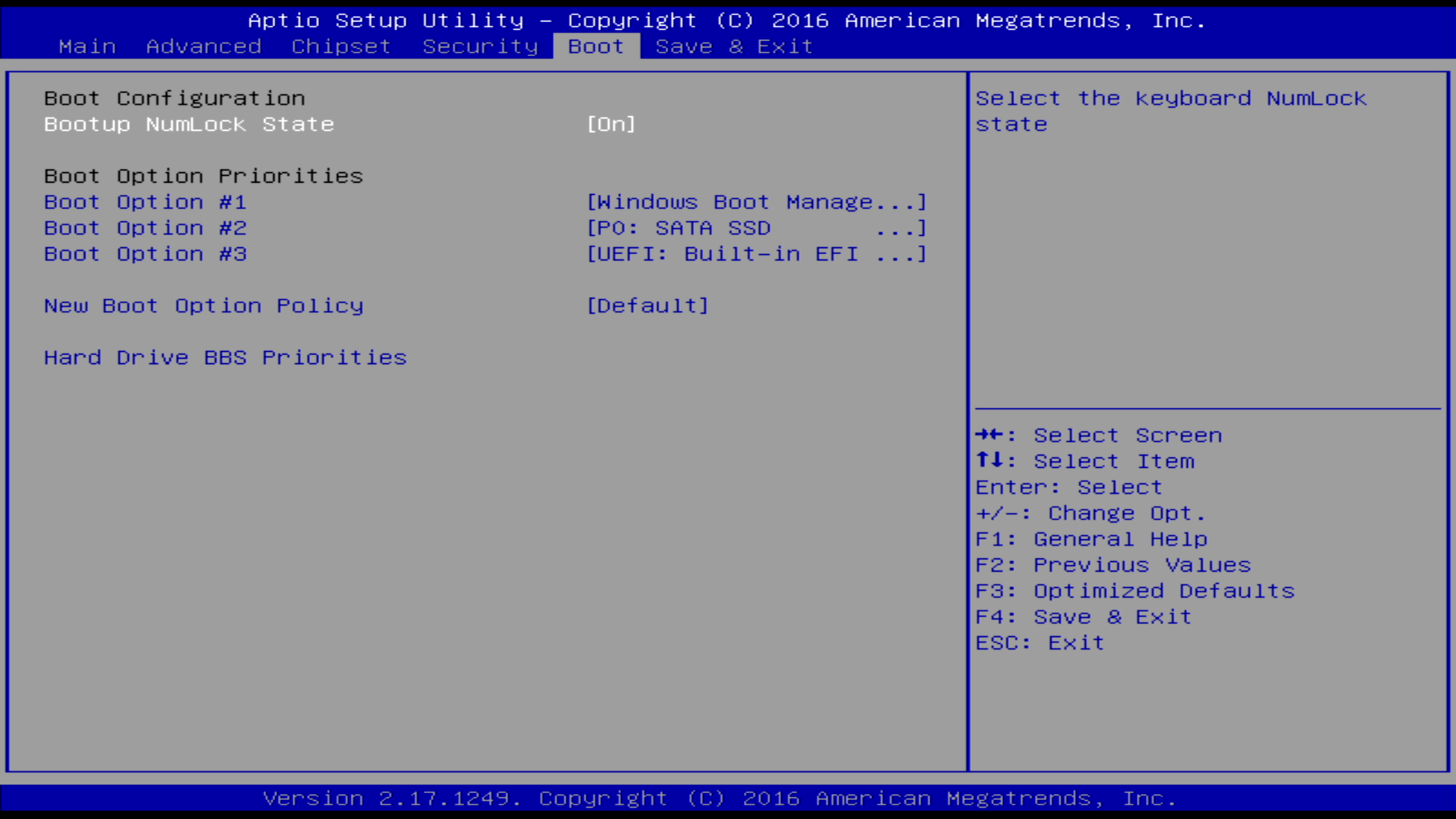The height and width of the screenshot is (819, 1456).
Task: Select the Boot Option #1 label
Action: point(145,202)
